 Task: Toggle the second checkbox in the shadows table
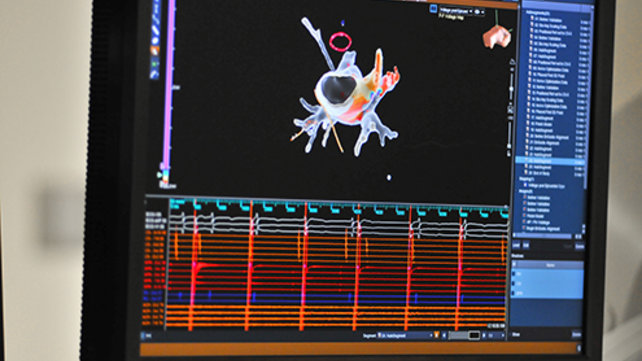pyautogui.click(x=514, y=283)
